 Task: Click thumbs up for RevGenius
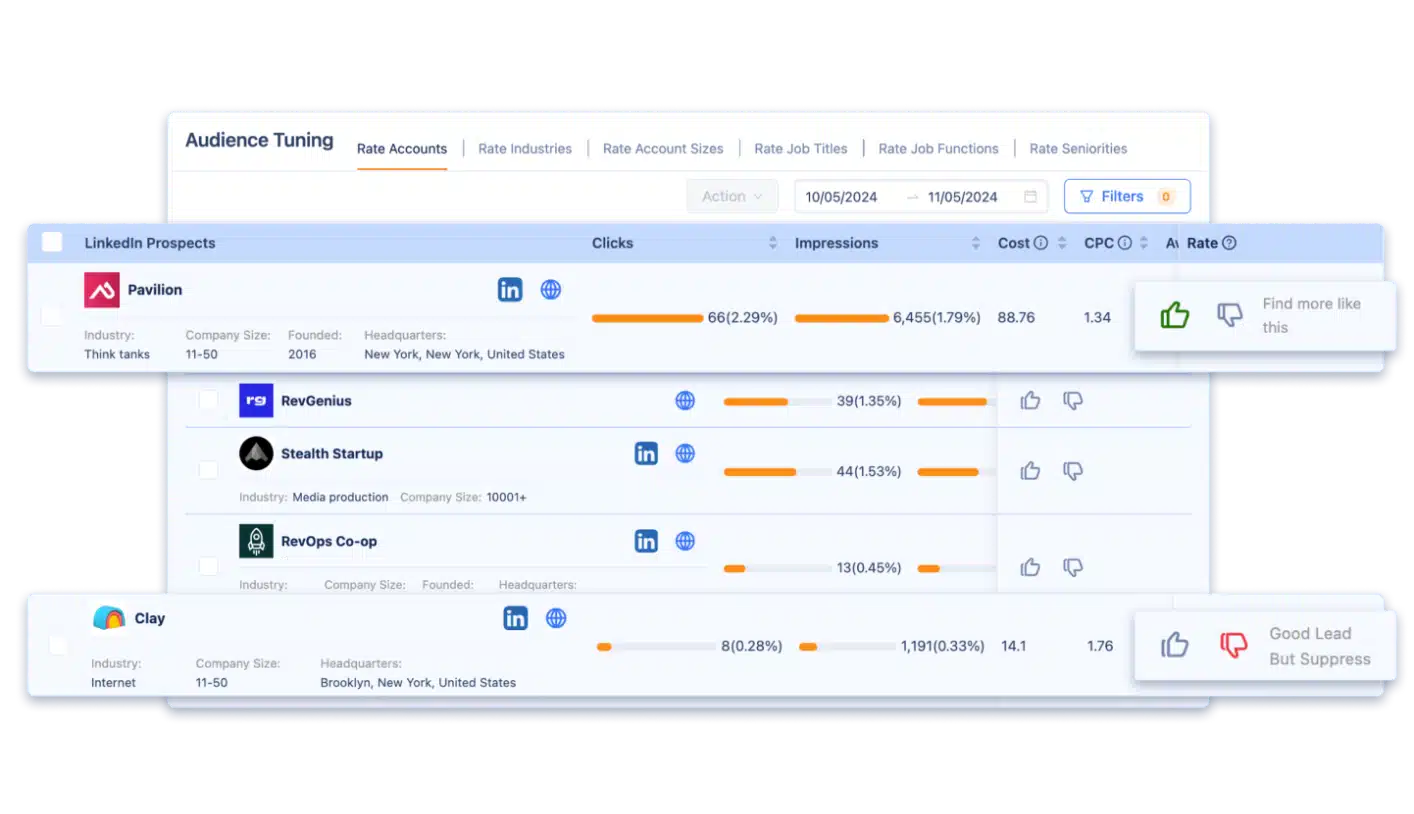[1030, 401]
